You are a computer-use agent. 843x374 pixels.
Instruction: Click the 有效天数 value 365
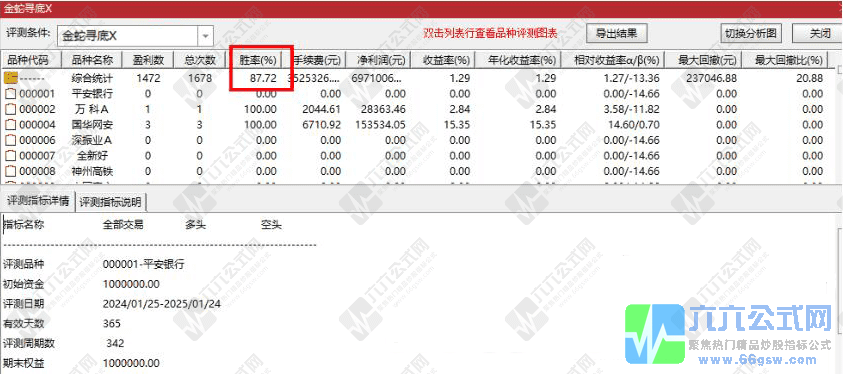(112, 323)
